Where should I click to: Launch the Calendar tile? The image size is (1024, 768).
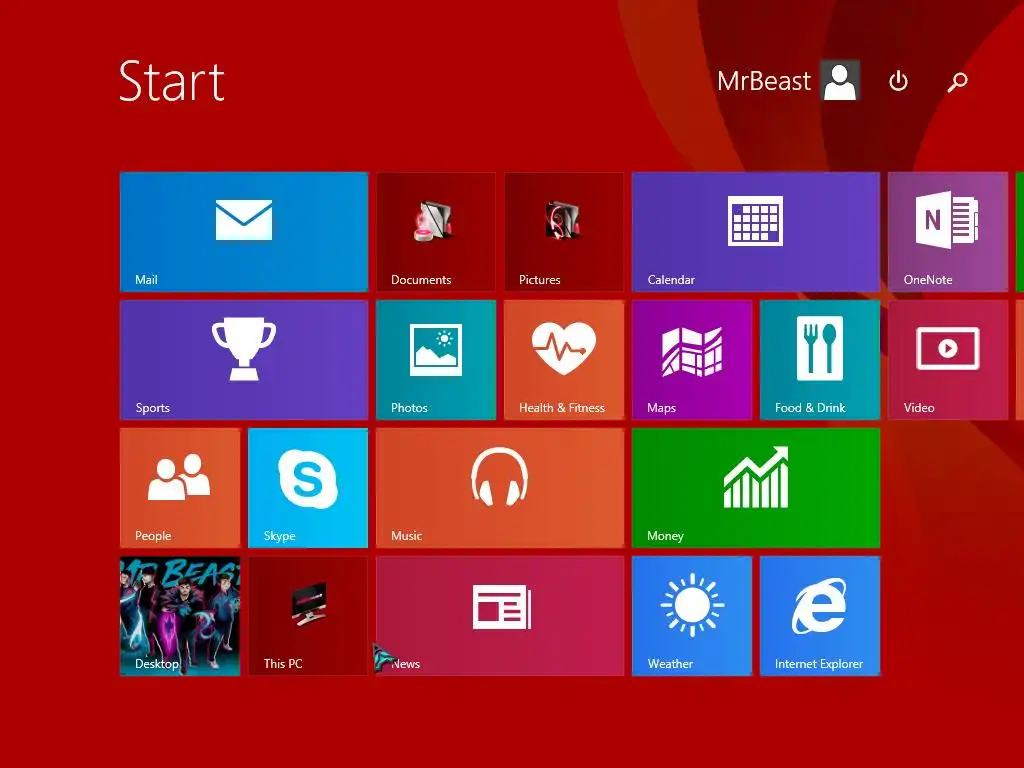[x=756, y=232]
